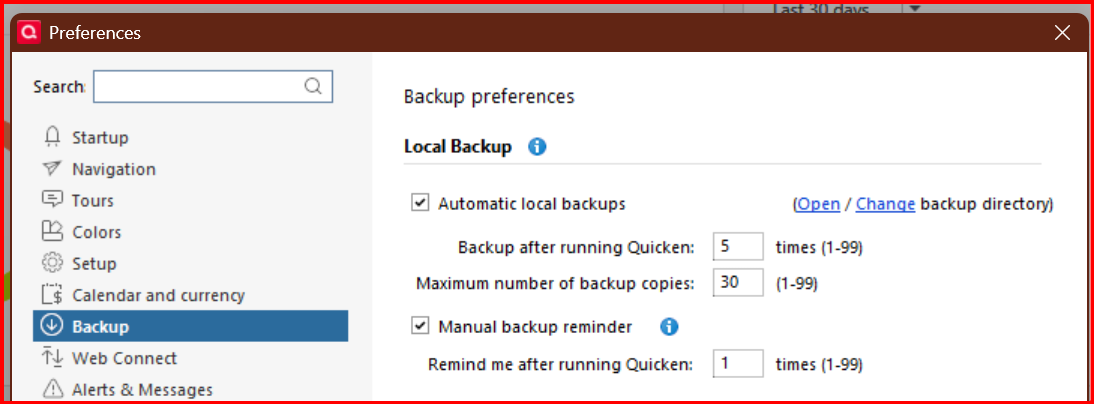Click the Web Connect arrows icon
Screen dimensions: 1094x404
(53, 358)
